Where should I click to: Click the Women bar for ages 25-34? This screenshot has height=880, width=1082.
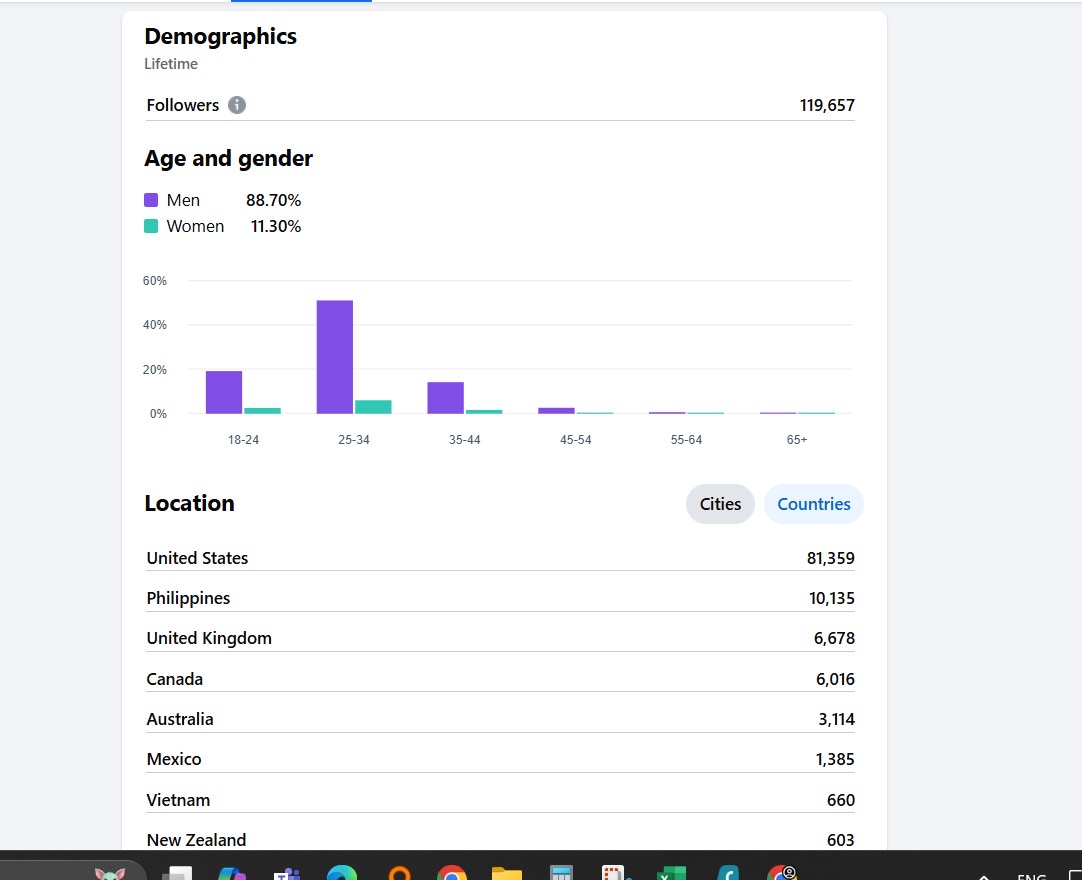click(373, 407)
